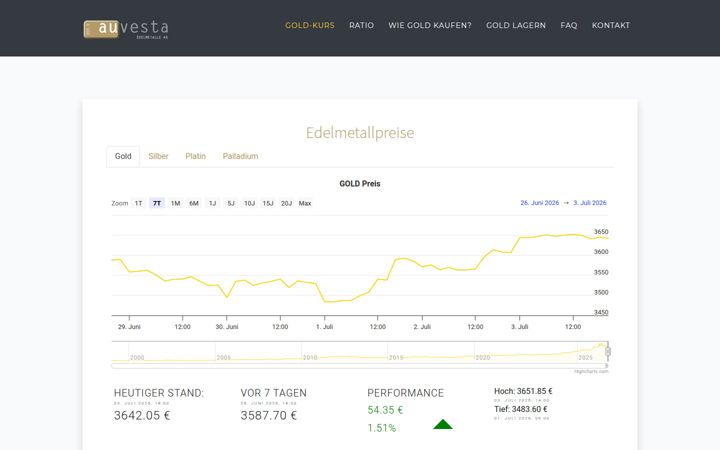
Task: Open the KONTAKT navigation link
Action: (x=610, y=25)
